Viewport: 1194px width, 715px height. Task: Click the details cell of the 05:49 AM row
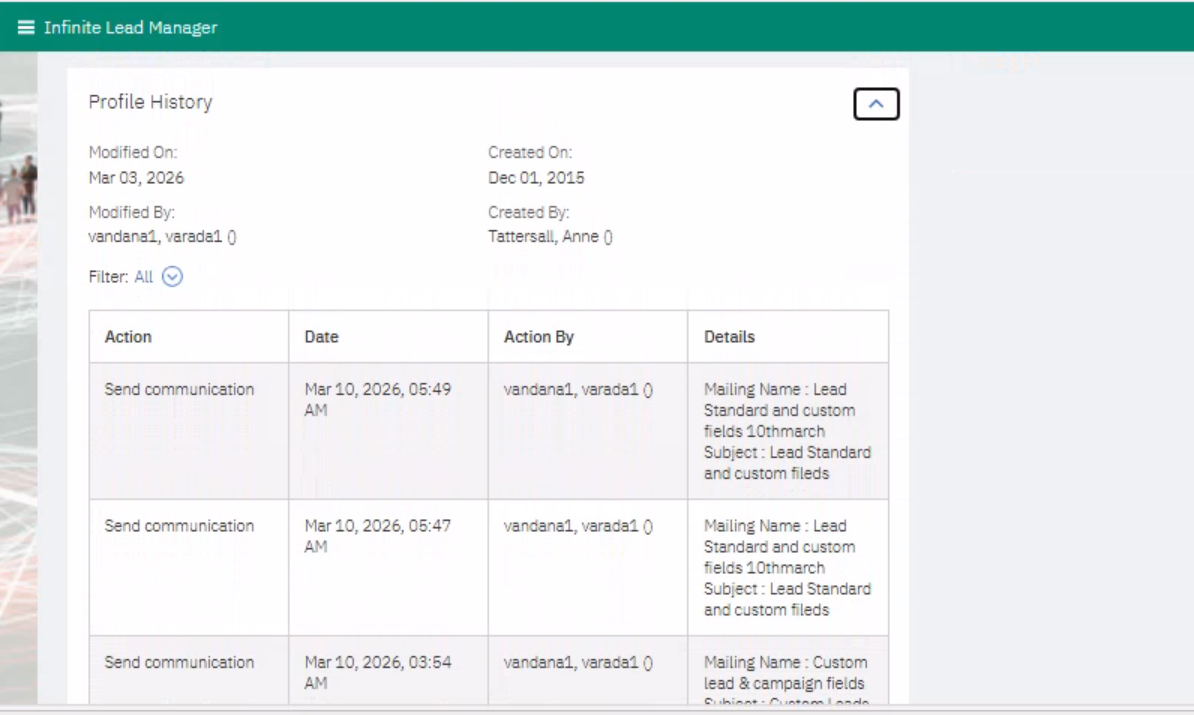(786, 431)
